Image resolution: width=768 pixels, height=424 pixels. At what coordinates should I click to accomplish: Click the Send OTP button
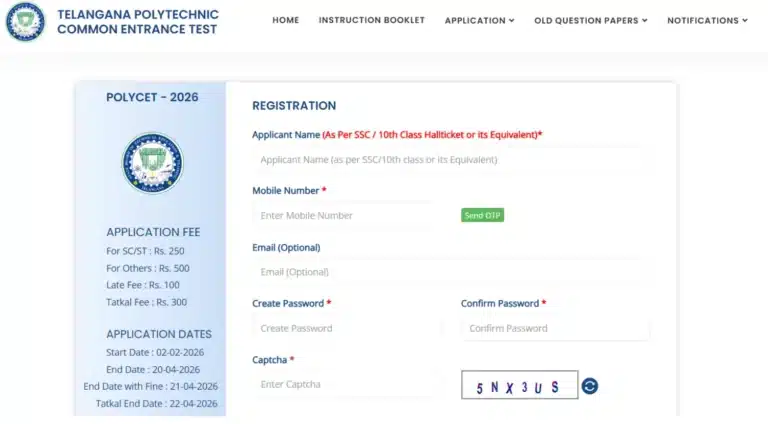(x=482, y=215)
